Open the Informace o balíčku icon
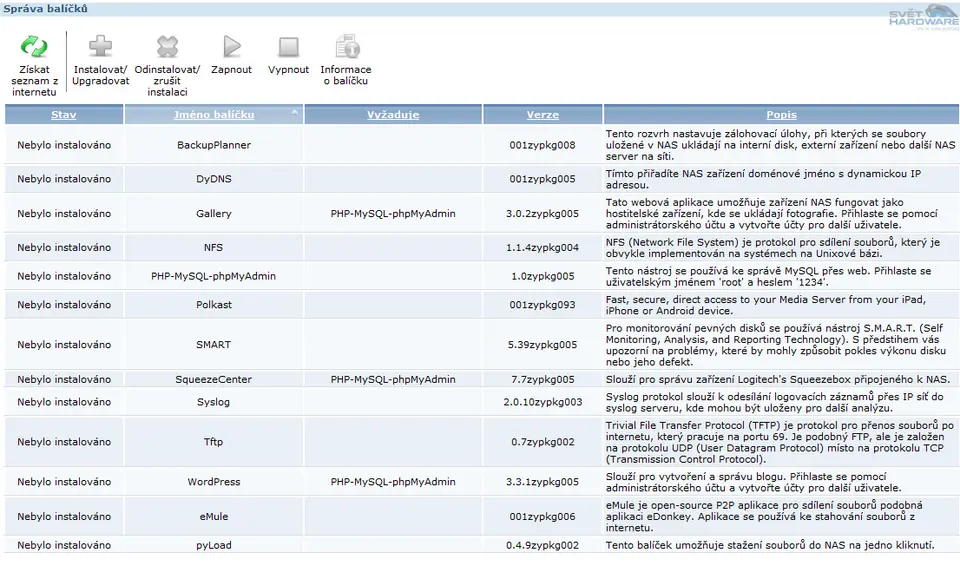Screen dimensions: 960x573 (x=346, y=47)
